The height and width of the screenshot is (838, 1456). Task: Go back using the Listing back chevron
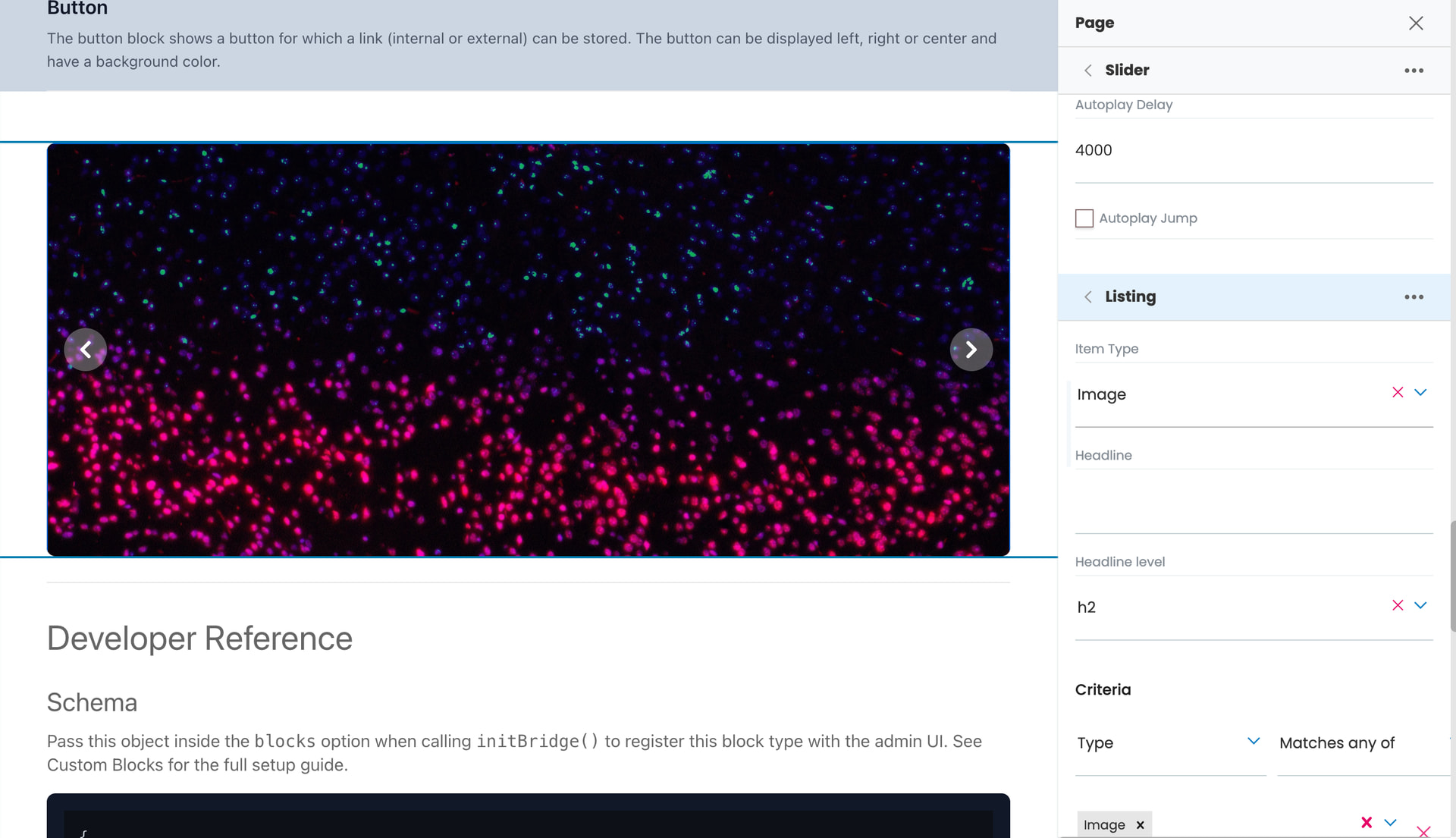(1087, 297)
